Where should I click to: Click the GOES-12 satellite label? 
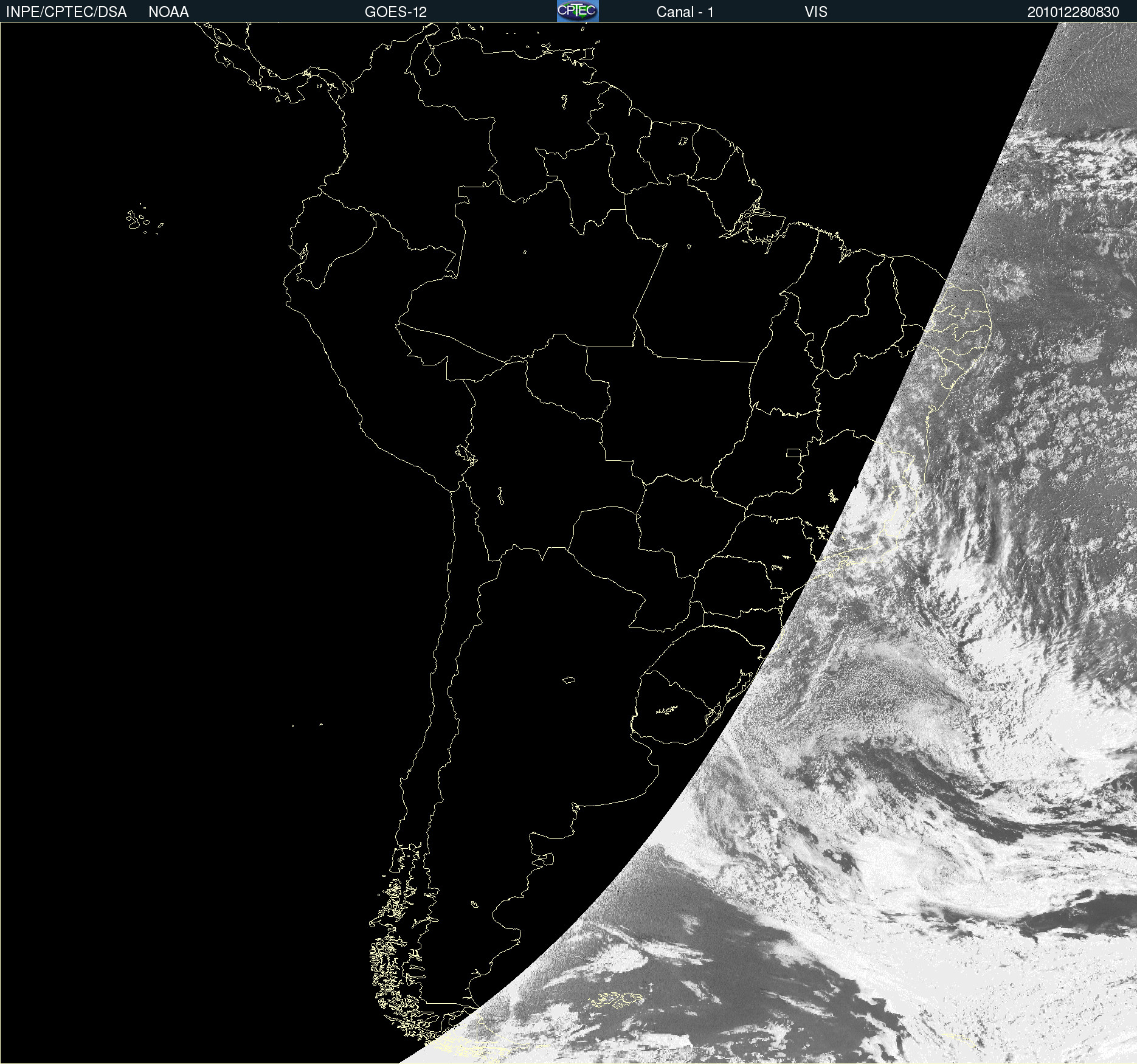(396, 12)
